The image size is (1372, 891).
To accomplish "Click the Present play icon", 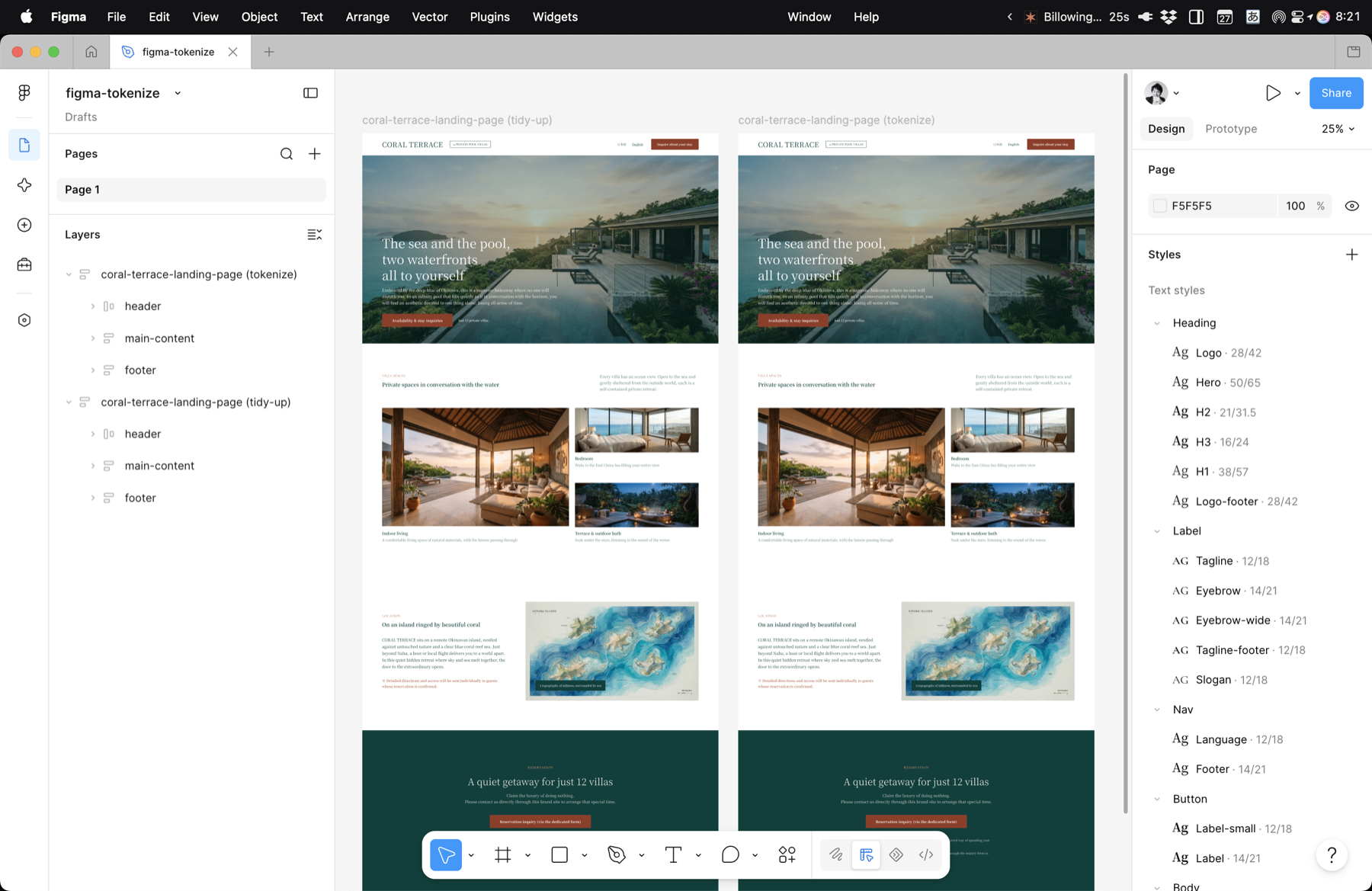I will pos(1273,93).
